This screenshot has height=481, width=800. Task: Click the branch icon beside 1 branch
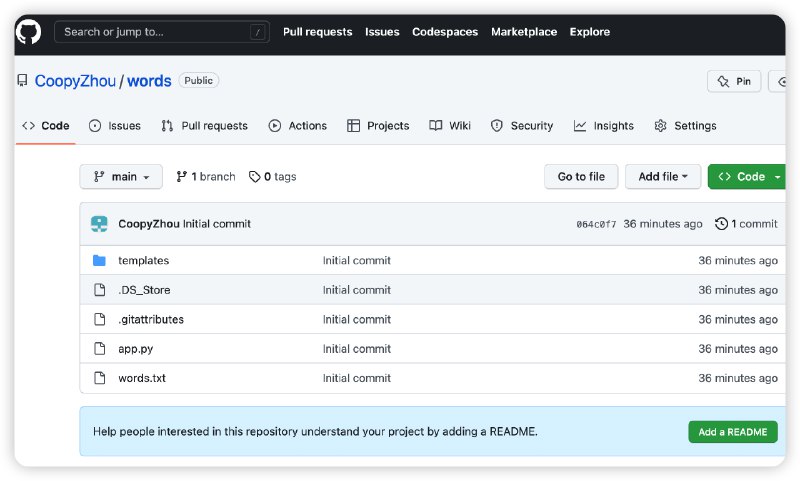[181, 177]
